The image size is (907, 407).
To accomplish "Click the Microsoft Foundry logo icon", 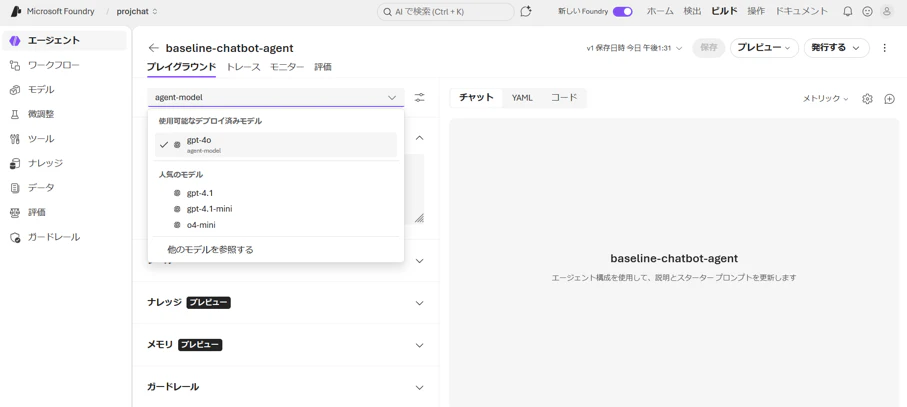I will coord(16,11).
